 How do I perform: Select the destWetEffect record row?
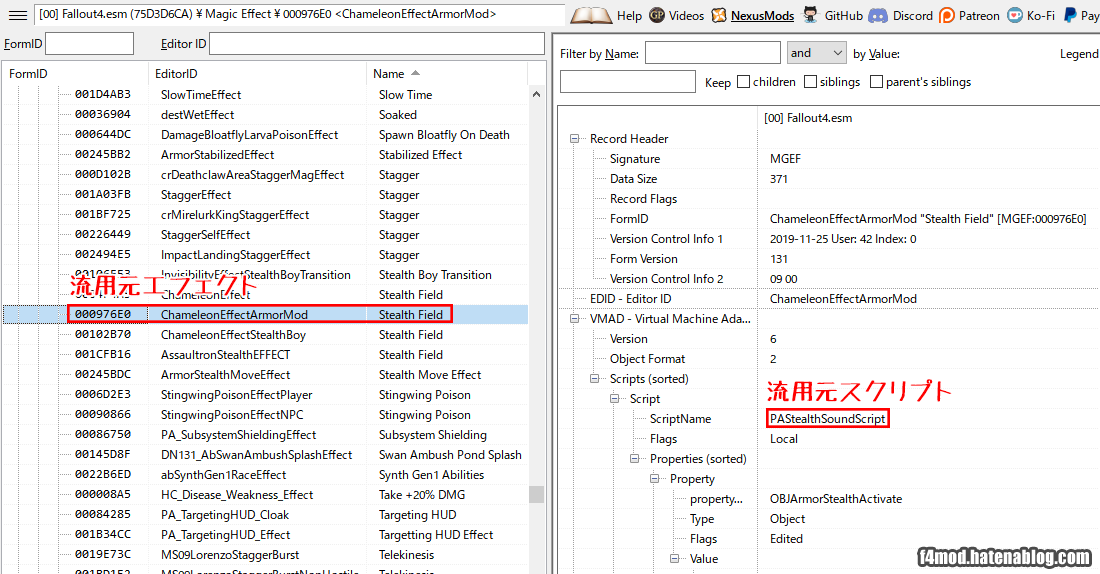tap(265, 114)
